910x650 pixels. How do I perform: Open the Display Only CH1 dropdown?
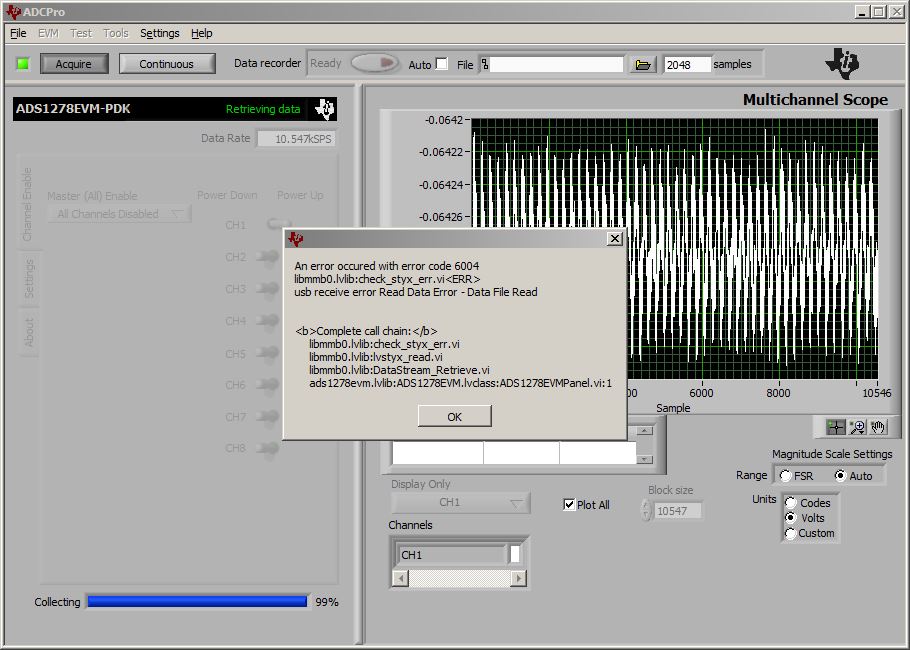point(459,503)
